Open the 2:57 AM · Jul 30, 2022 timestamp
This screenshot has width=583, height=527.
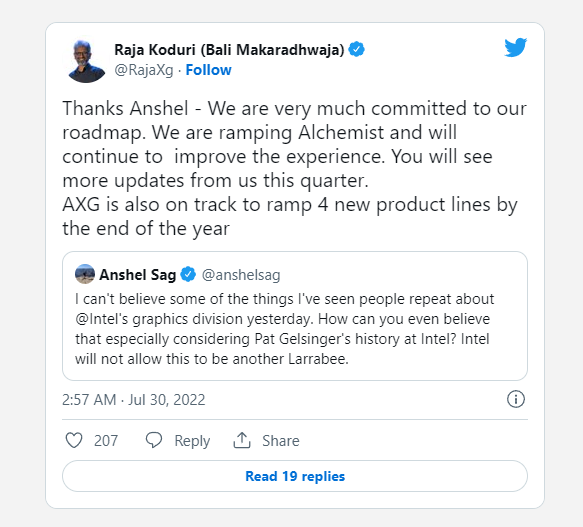coord(133,400)
